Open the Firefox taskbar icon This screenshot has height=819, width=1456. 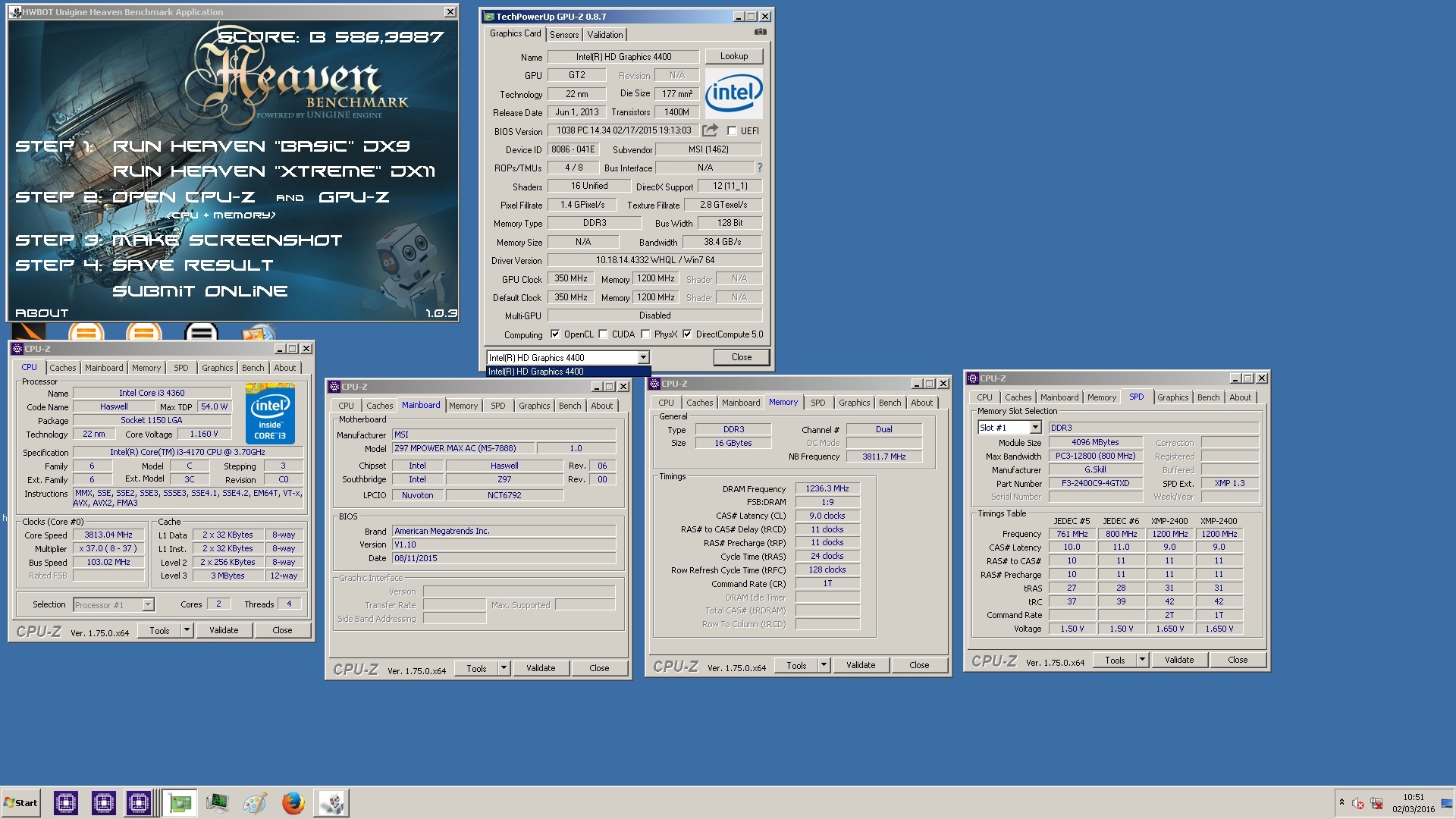click(x=293, y=802)
